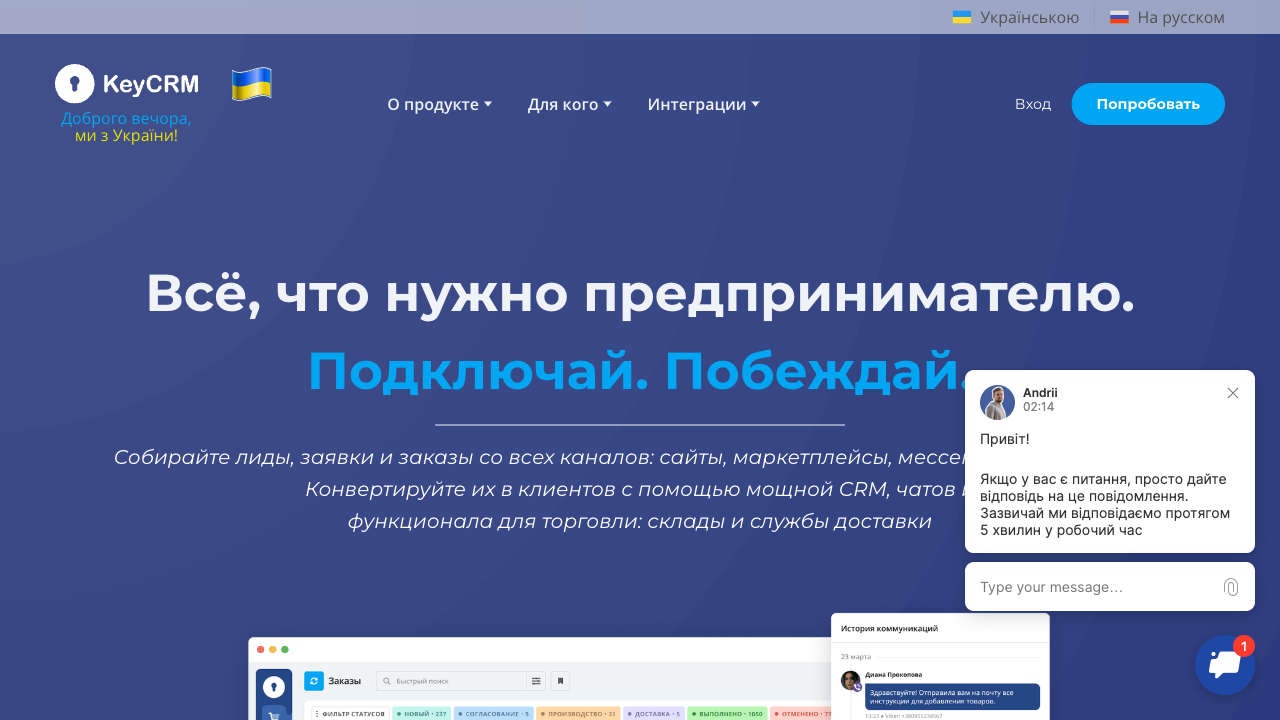
Task: Click Andrii's avatar in chat popup
Action: 997,402
